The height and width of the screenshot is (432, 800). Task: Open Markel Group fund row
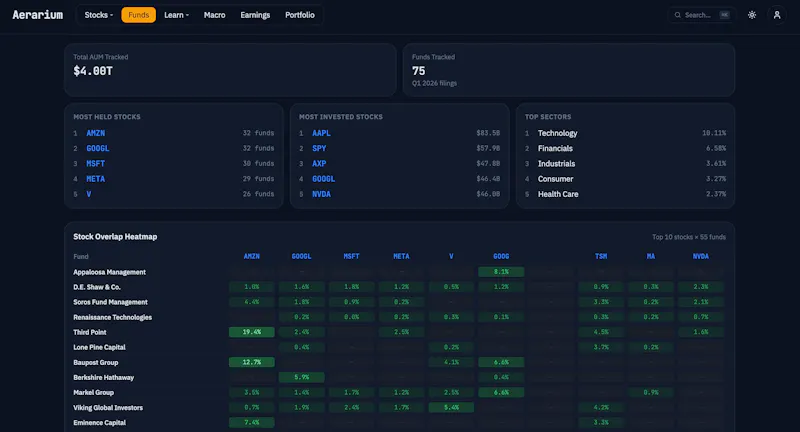coord(93,393)
